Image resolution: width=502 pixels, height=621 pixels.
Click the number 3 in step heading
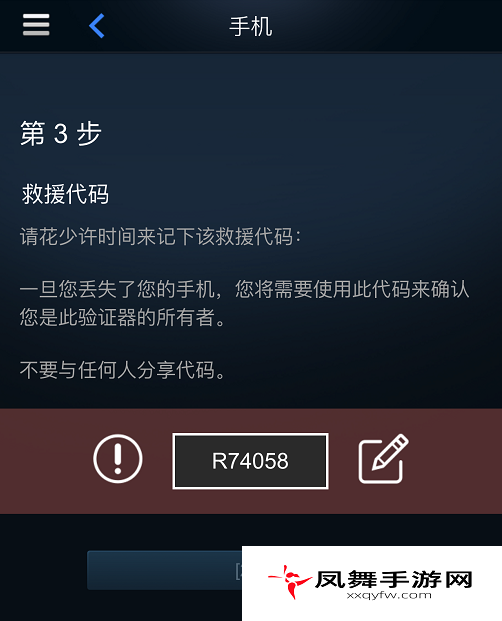pos(61,133)
